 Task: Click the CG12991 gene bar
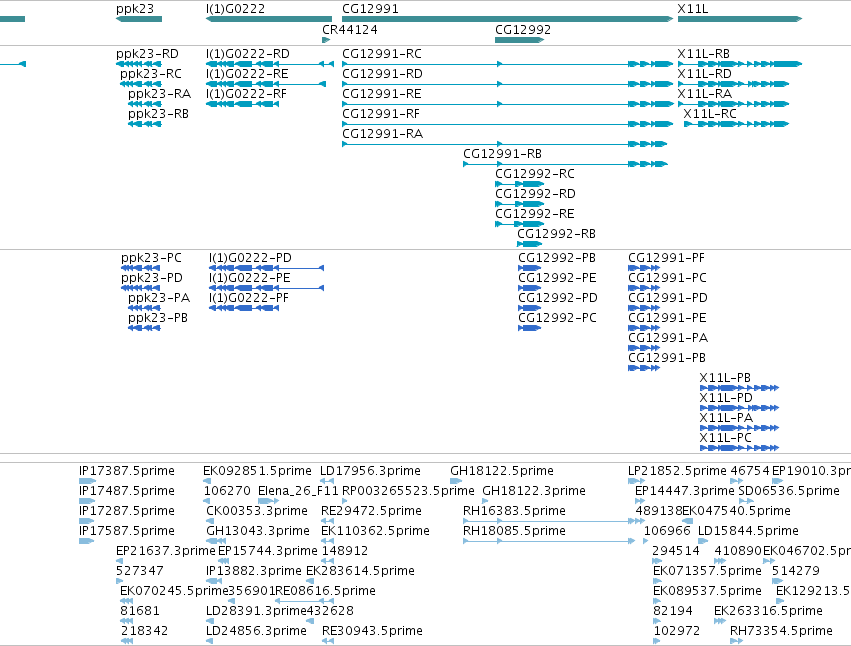(507, 19)
